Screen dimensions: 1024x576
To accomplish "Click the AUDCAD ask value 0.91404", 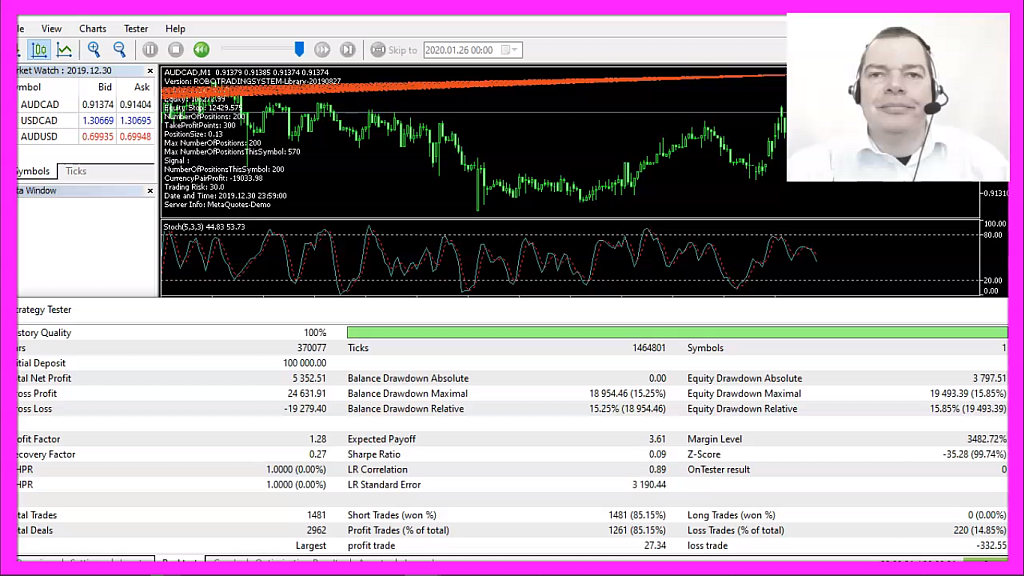I will [x=135, y=104].
